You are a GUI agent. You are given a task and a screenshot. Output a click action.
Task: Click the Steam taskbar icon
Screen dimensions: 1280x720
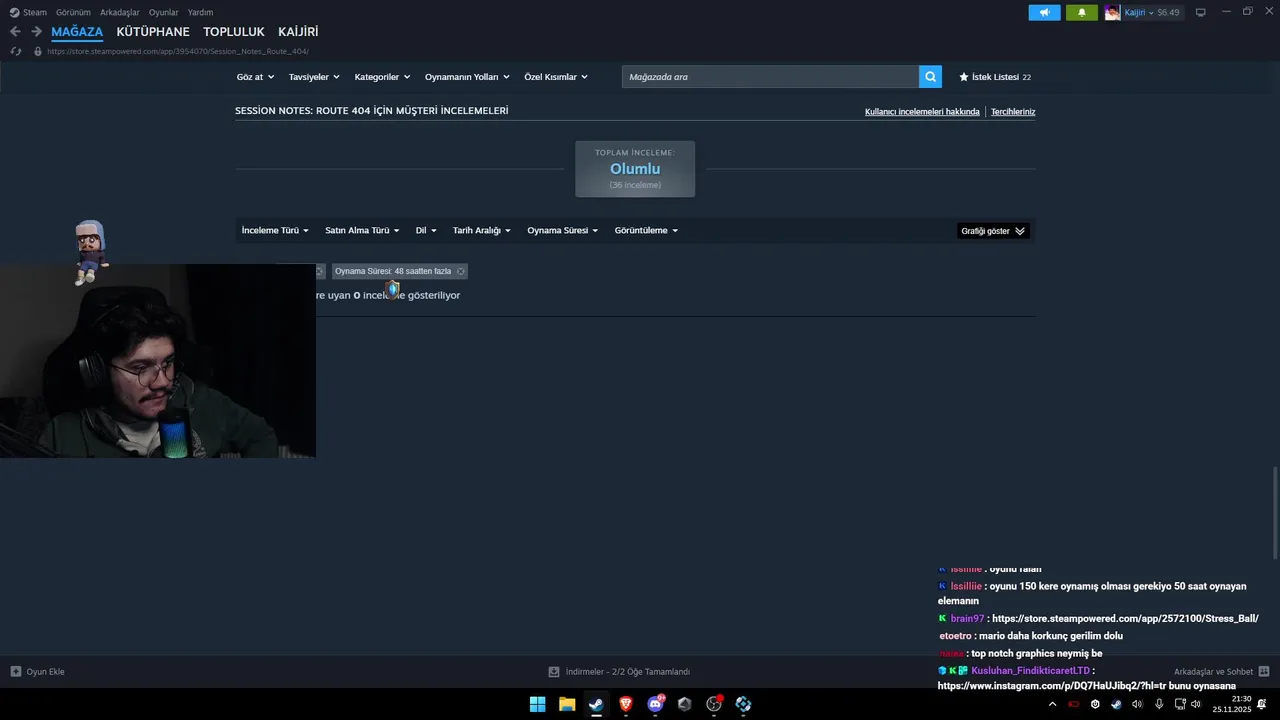(x=596, y=704)
